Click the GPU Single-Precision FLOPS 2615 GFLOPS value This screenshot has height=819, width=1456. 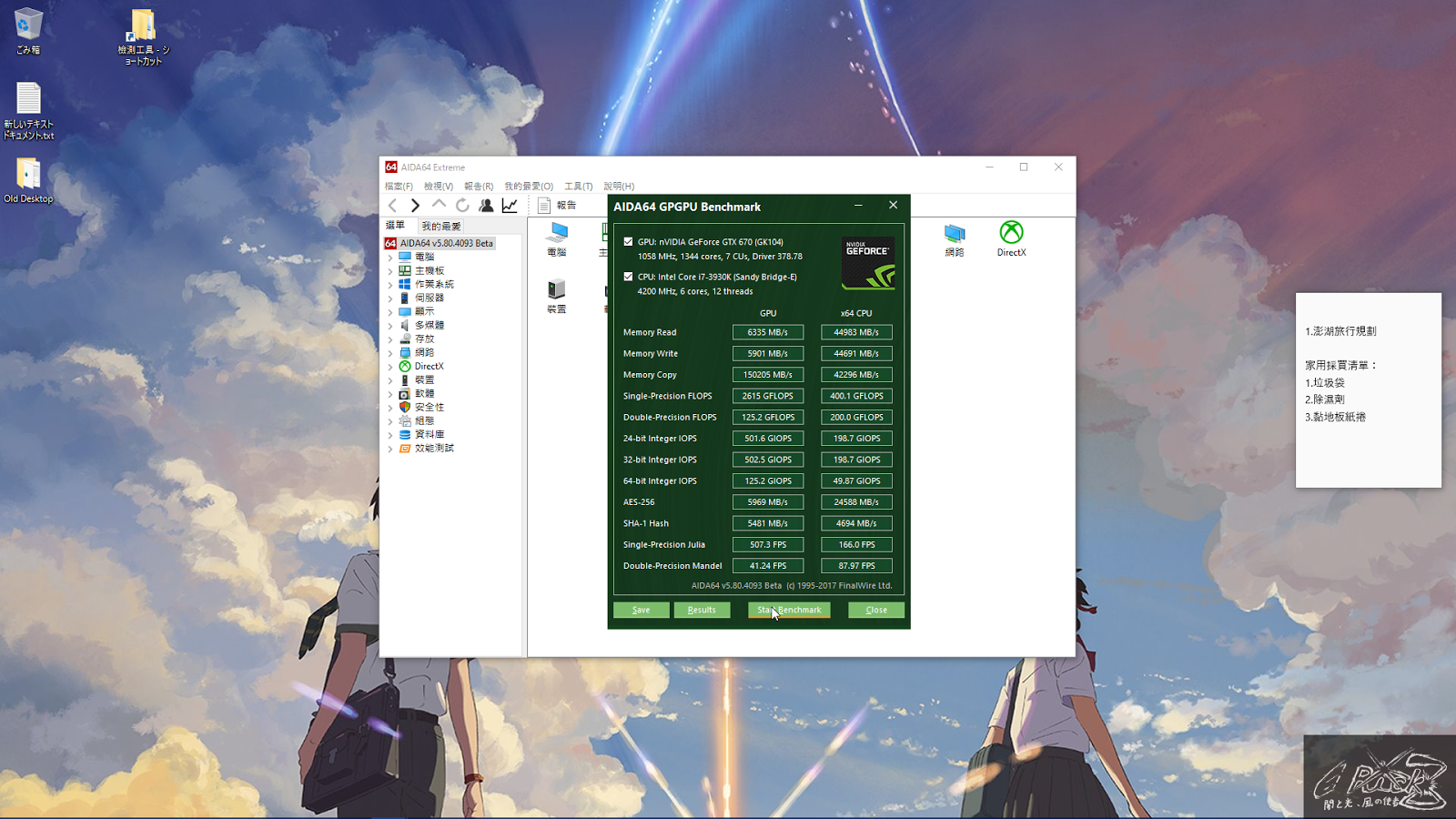(x=768, y=396)
